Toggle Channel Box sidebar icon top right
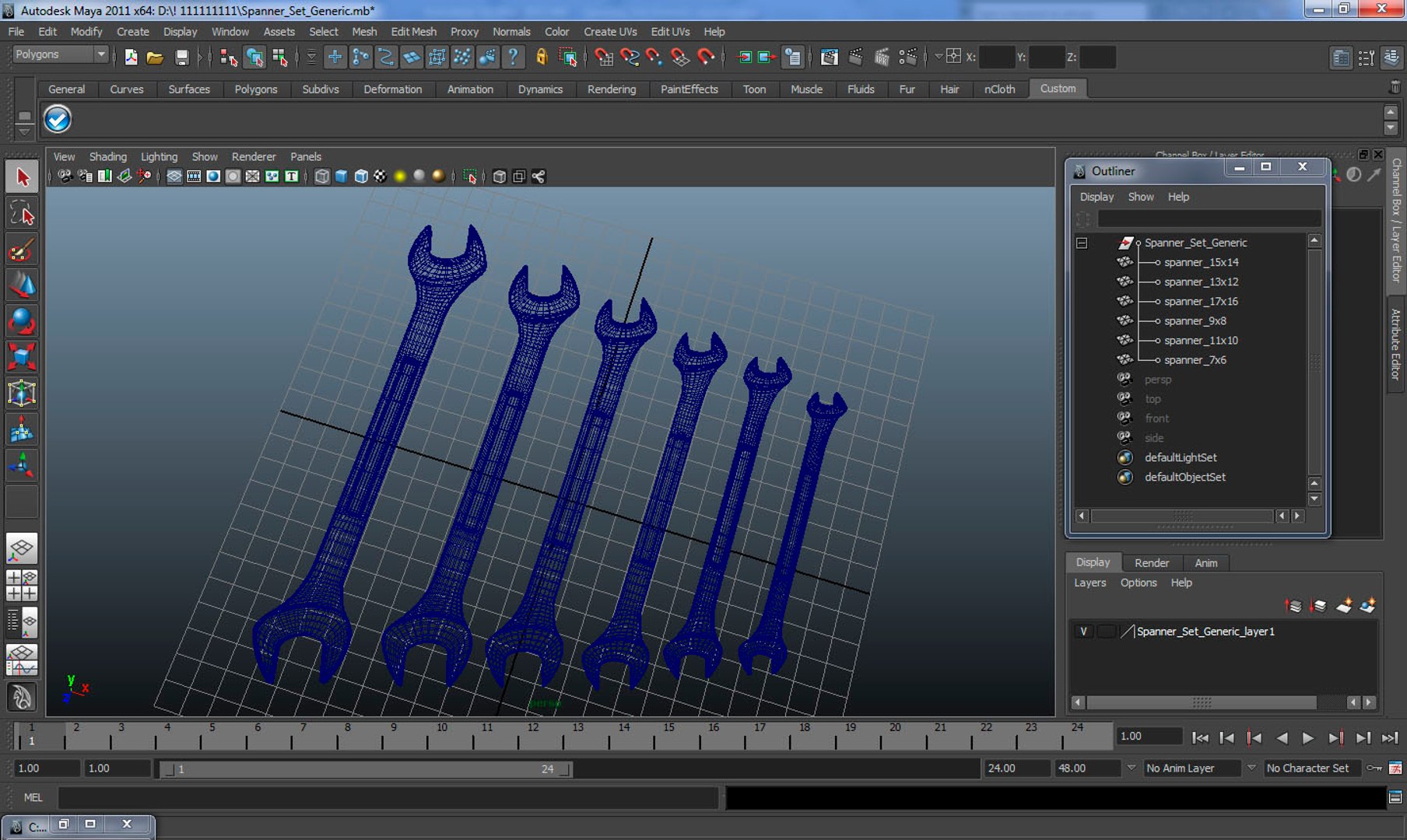This screenshot has width=1407, height=840. [x=1392, y=58]
